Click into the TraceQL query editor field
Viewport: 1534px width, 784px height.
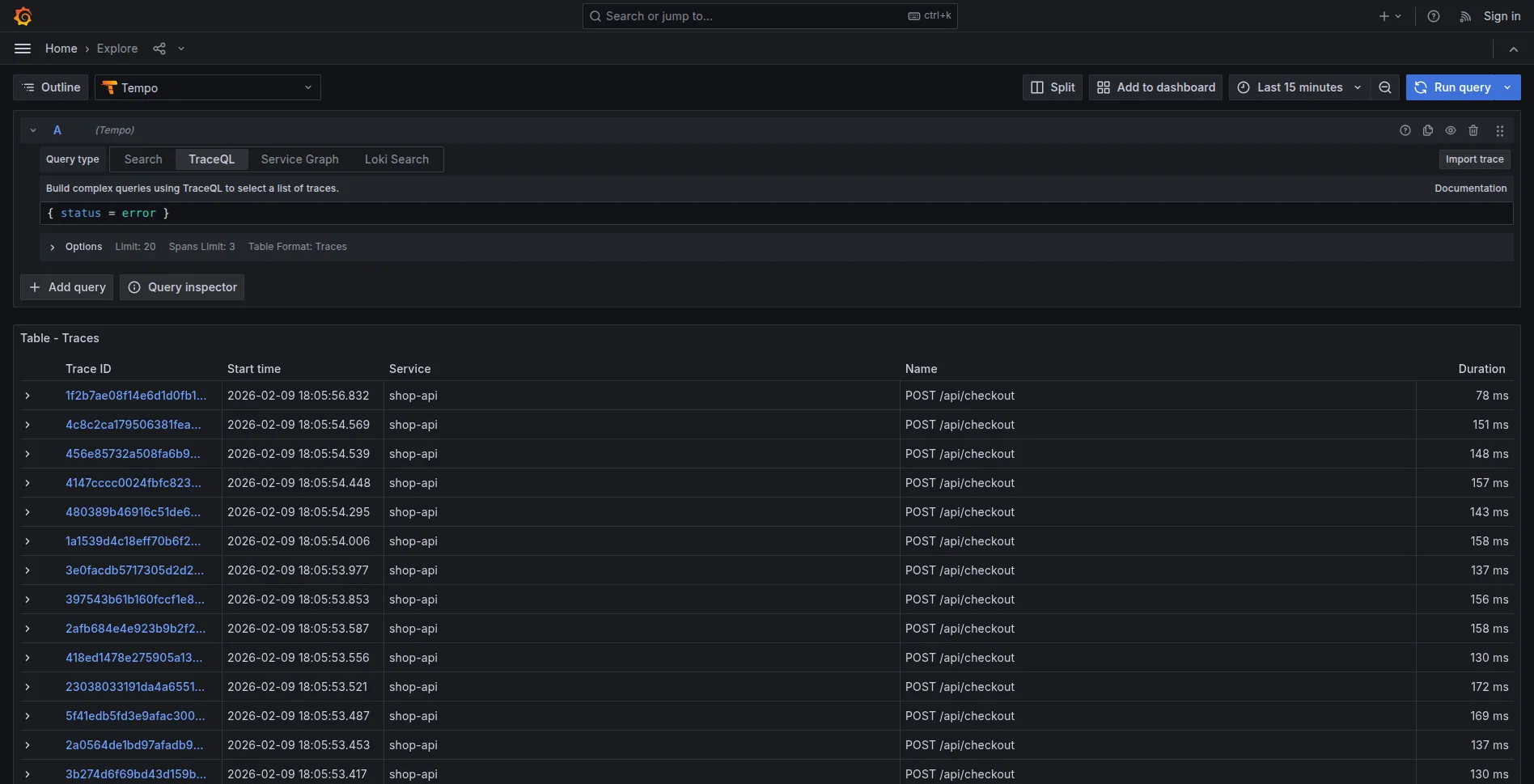pos(728,214)
